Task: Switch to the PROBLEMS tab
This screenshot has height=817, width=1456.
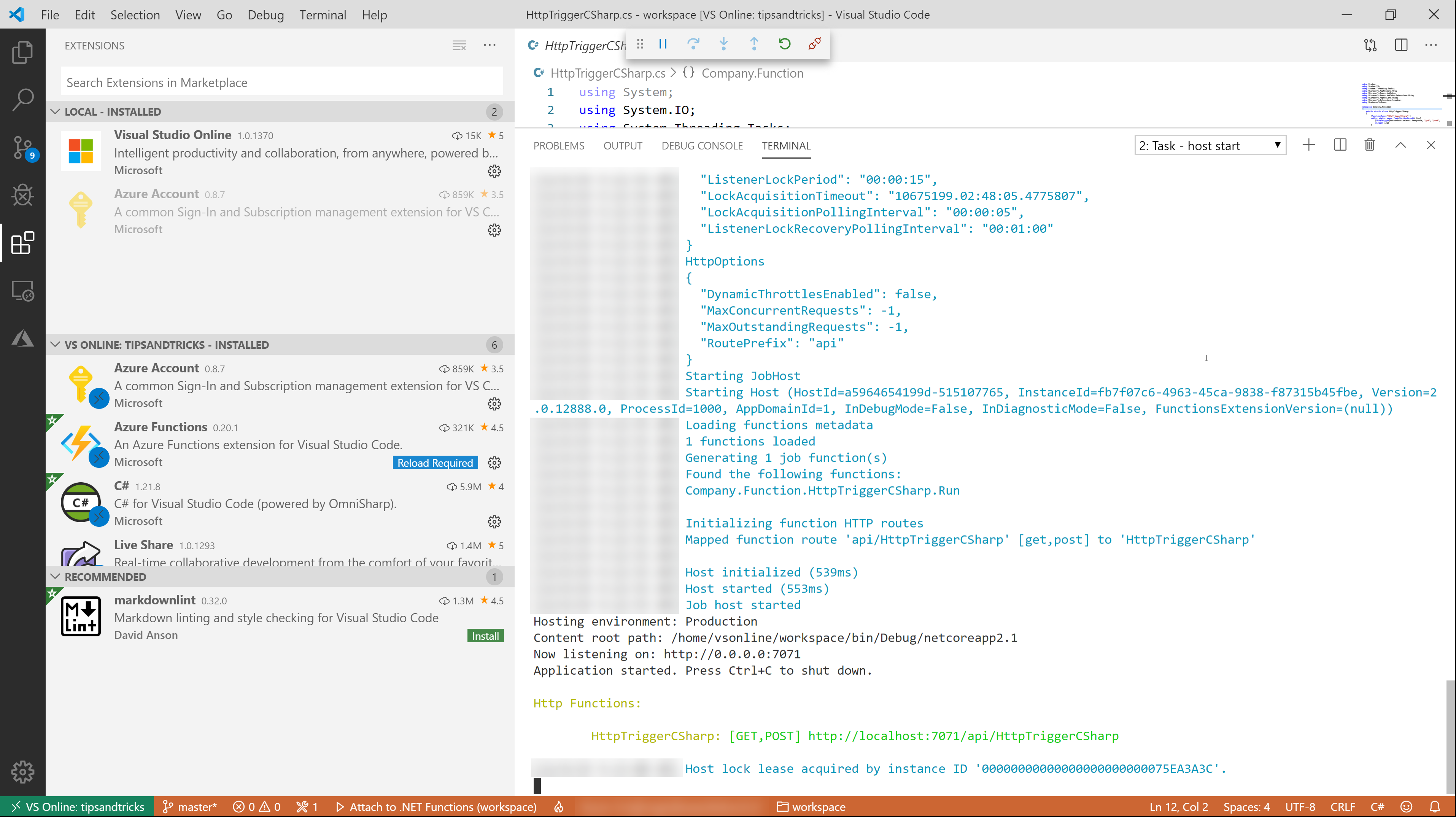Action: pos(559,146)
